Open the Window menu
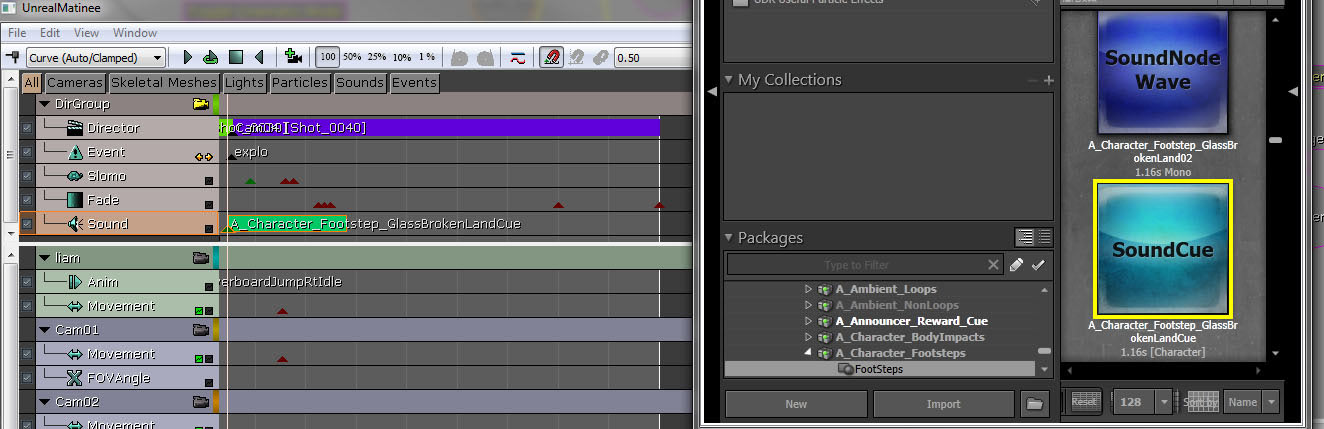The width and height of the screenshot is (1324, 429). pyautogui.click(x=135, y=33)
